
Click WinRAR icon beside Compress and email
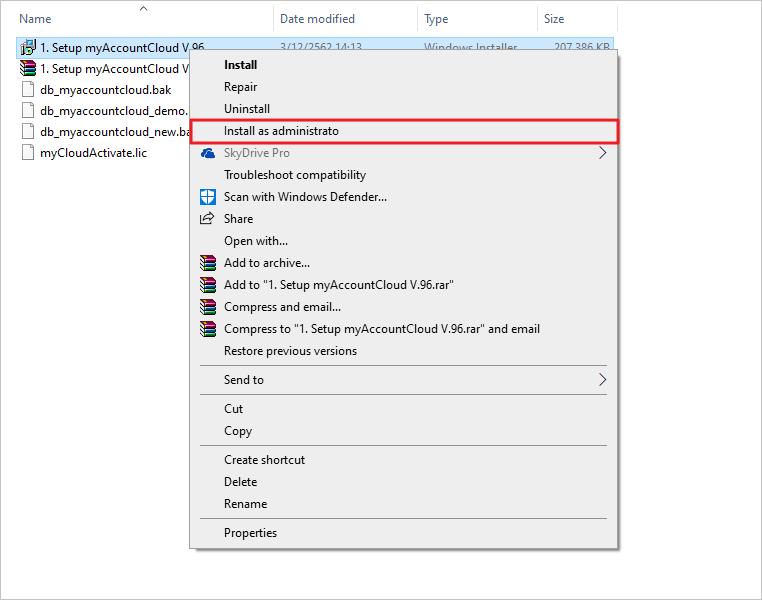[x=208, y=307]
